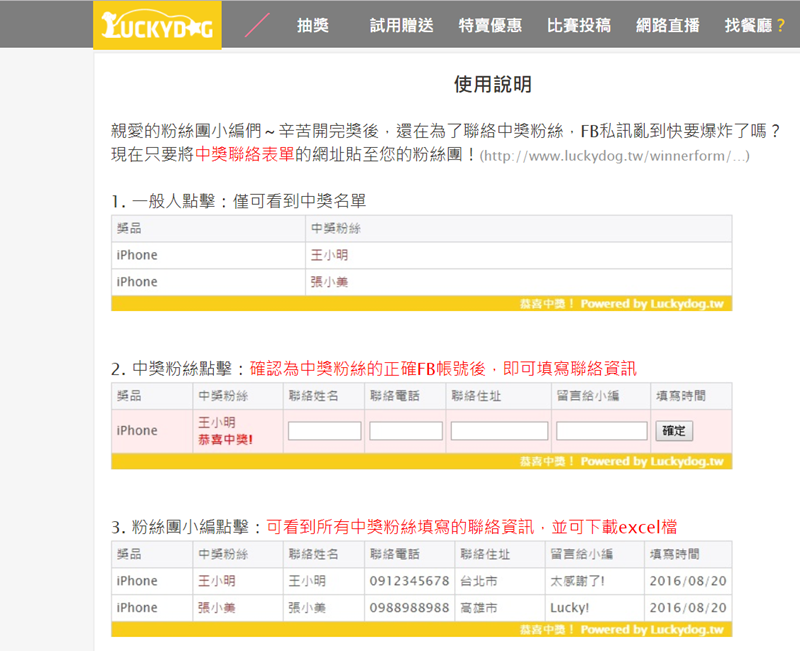This screenshot has height=651, width=800.
Task: Click the pink slash icon beside the logo
Action: coord(257,26)
